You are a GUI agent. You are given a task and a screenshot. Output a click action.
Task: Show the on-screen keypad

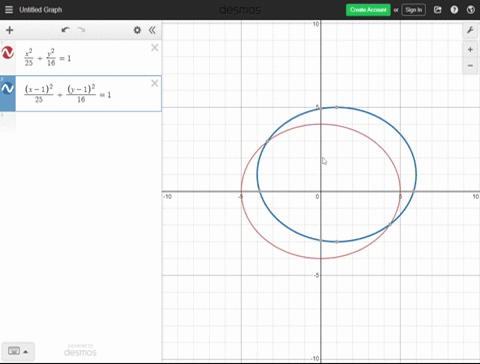(x=18, y=351)
